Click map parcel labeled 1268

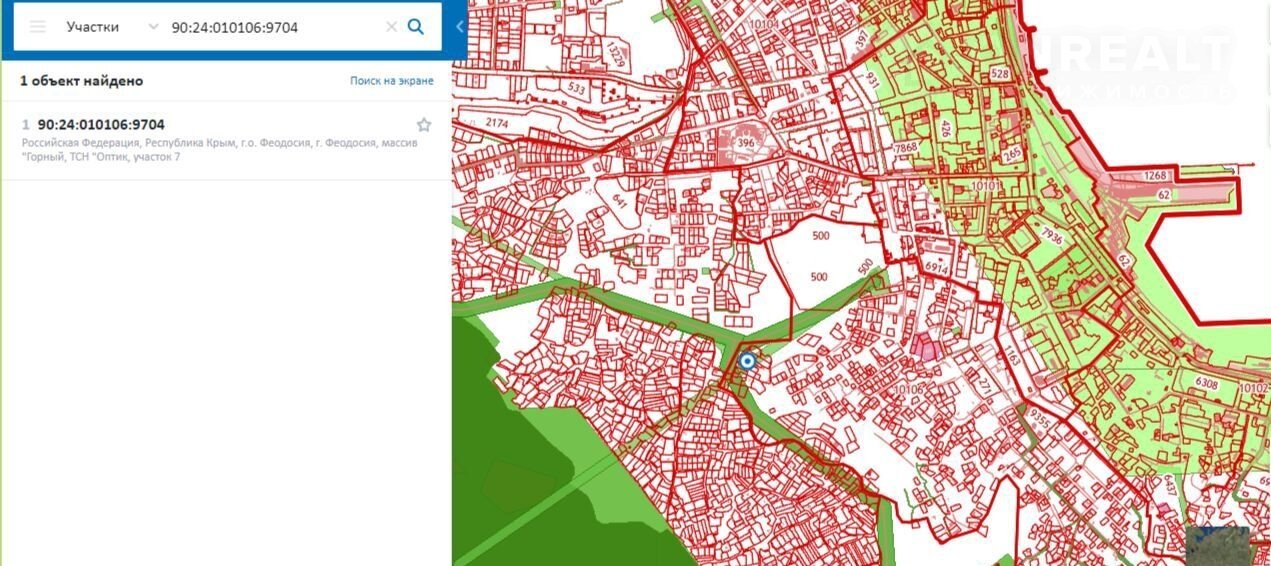(1156, 176)
